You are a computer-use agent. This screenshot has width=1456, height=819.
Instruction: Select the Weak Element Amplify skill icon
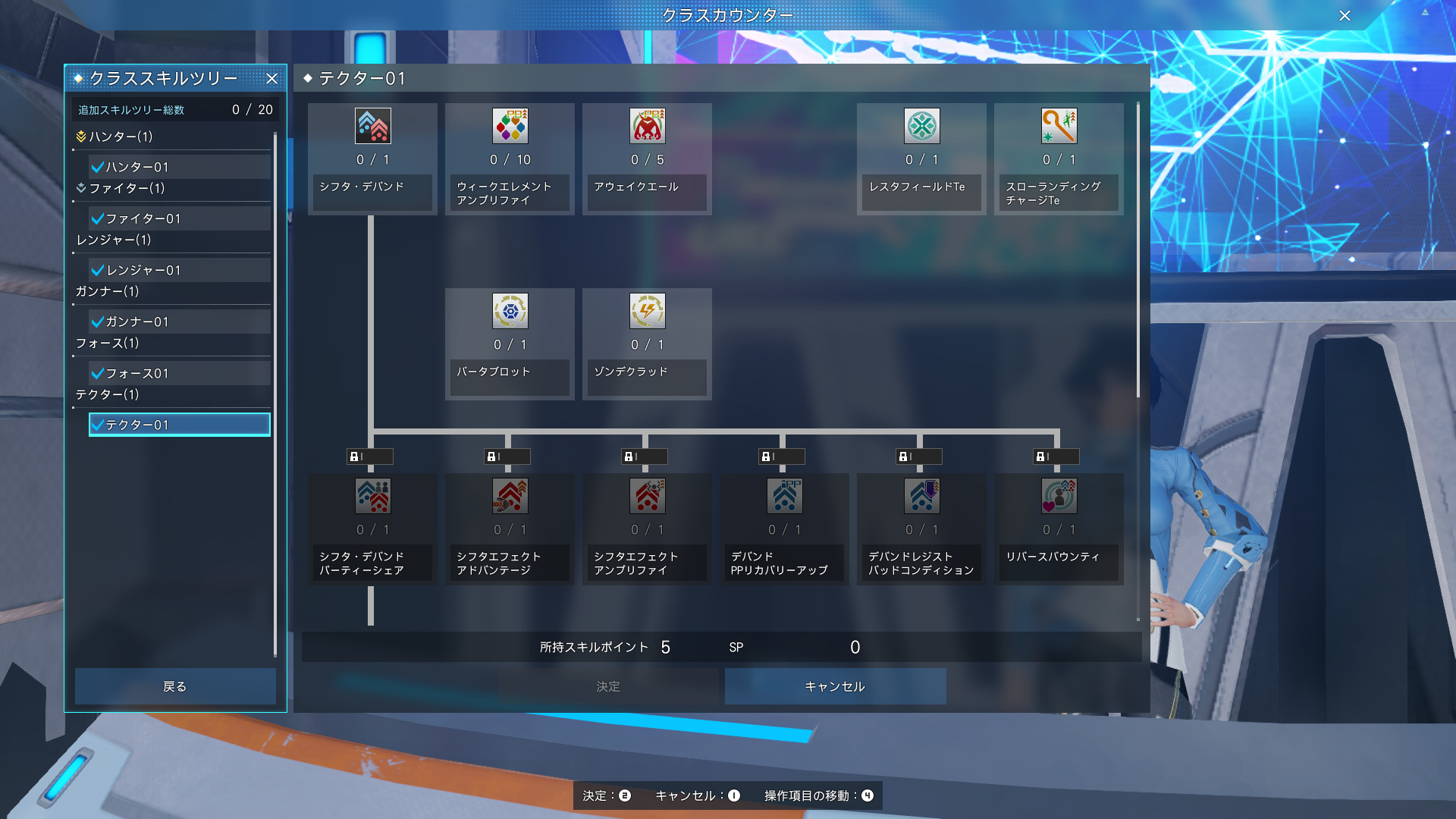coord(510,126)
